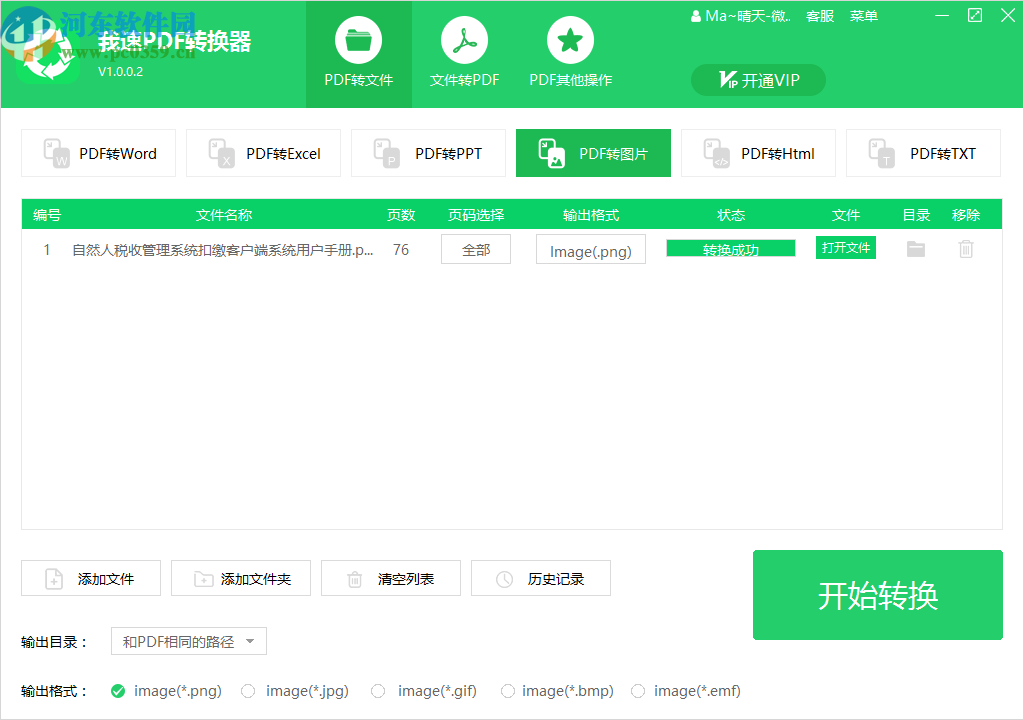
Task: Click the 添加文件夹 folder-plus icon
Action: point(204,578)
